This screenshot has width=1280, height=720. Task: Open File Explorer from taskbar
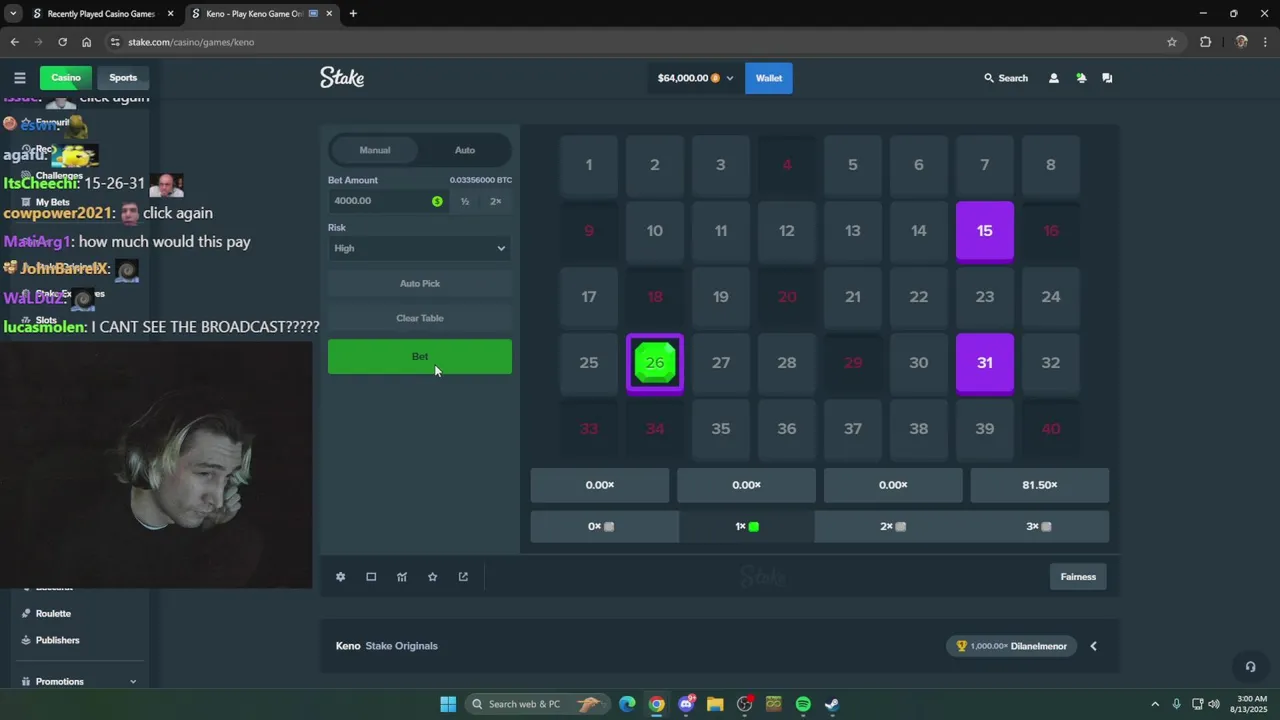[x=715, y=704]
